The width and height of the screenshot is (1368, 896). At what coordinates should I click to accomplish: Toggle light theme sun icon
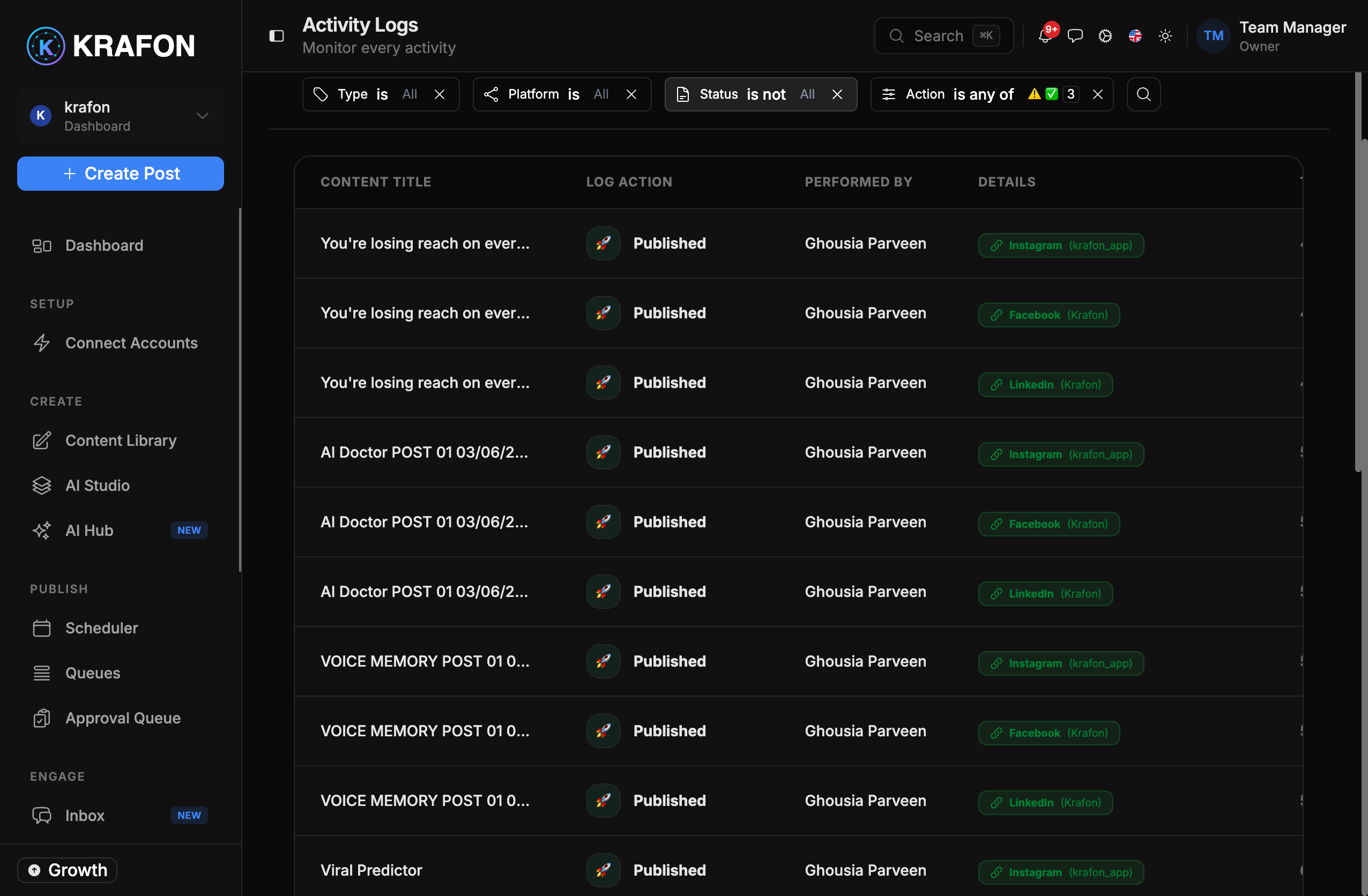(x=1165, y=36)
